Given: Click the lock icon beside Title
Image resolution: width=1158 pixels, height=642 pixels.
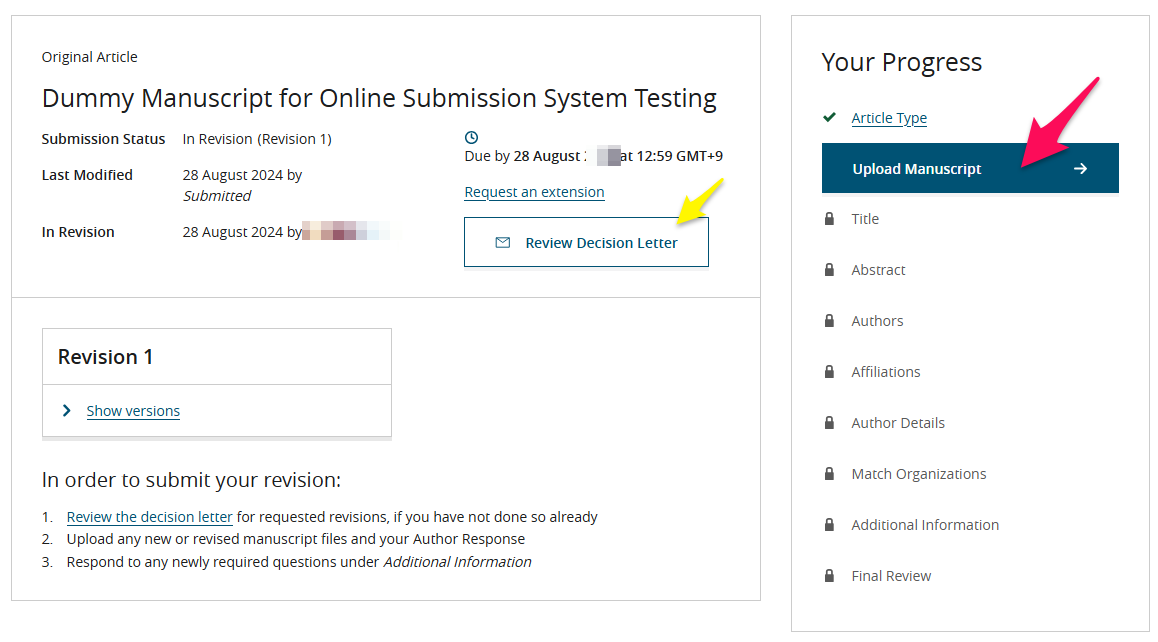Looking at the screenshot, I should [x=829, y=219].
